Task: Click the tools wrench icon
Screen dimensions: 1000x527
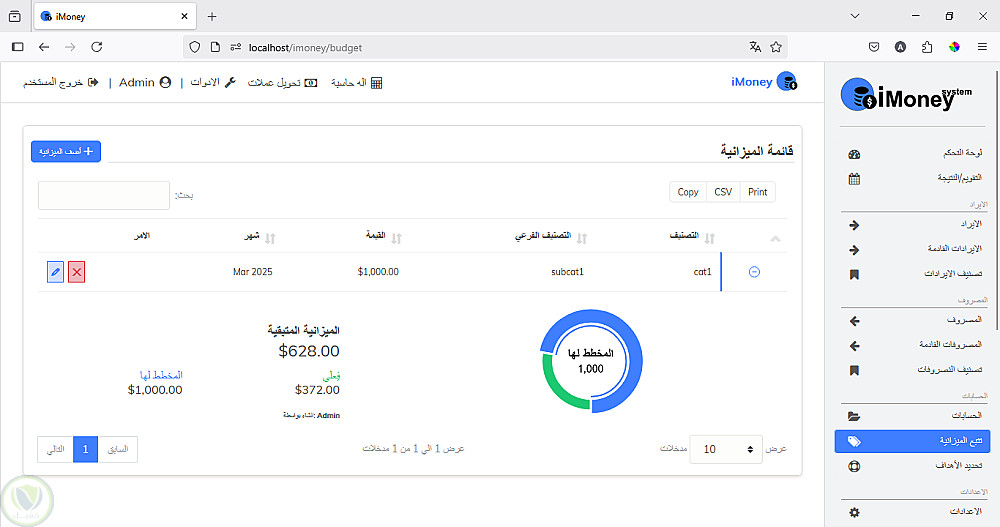Action: (x=230, y=82)
